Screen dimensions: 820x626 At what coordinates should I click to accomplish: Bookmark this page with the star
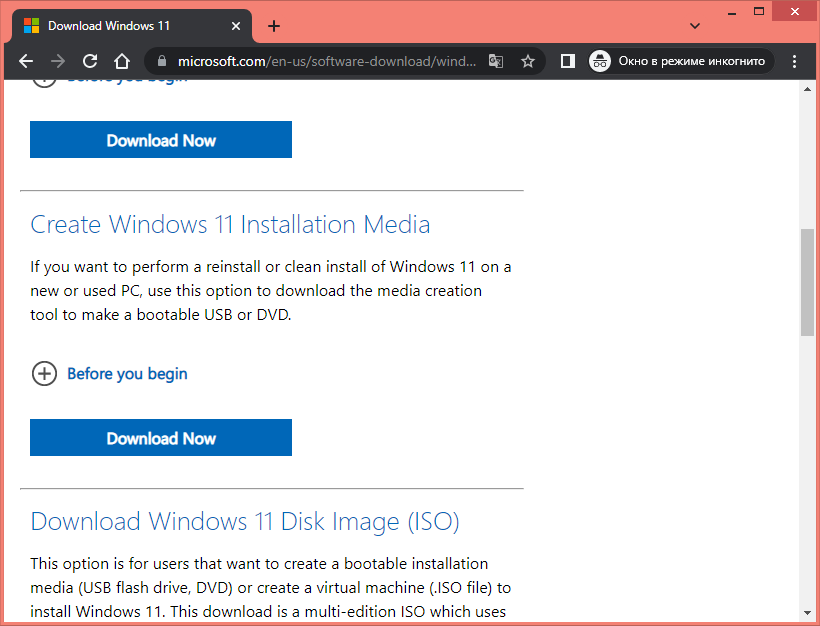click(528, 61)
